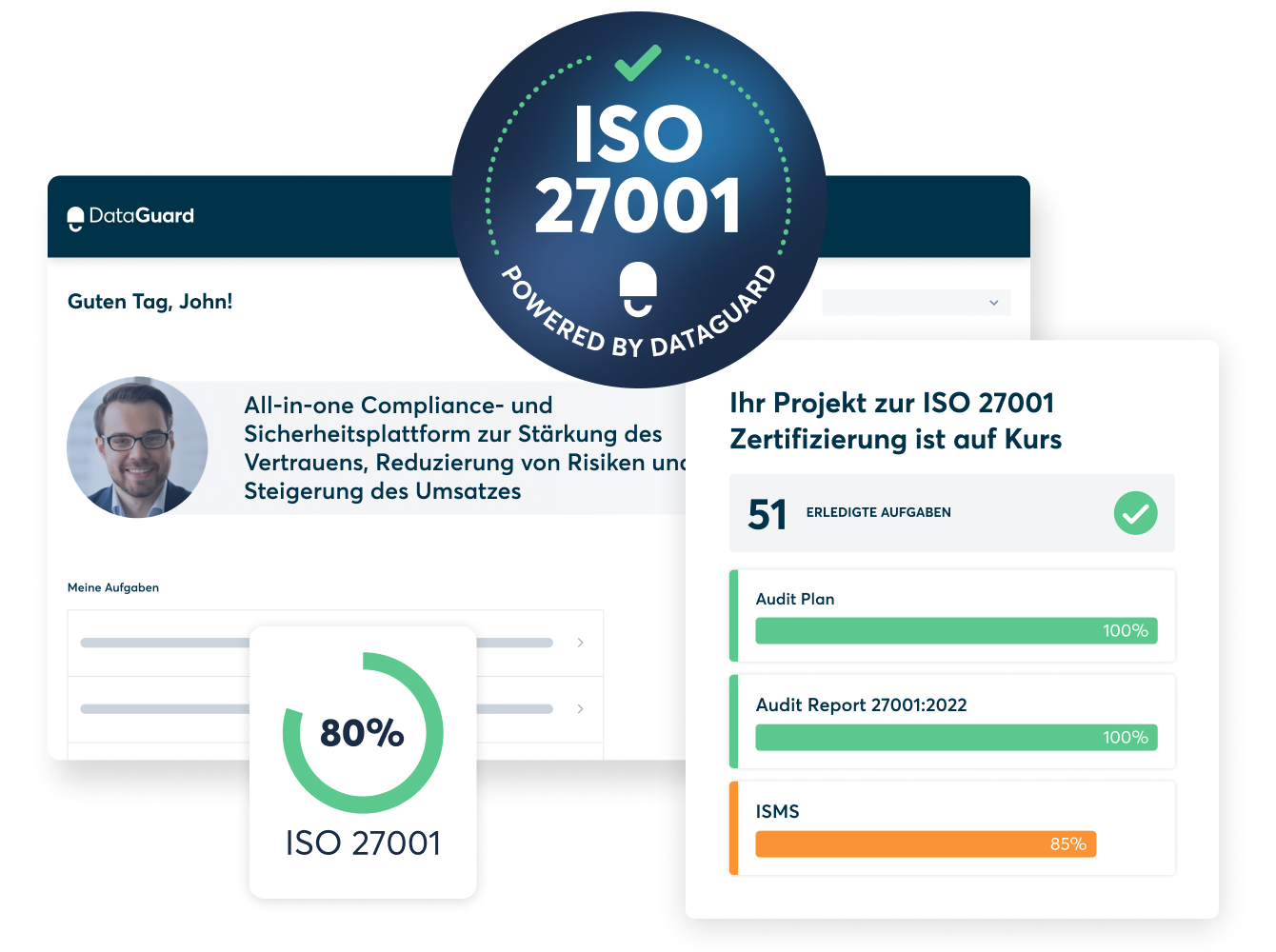
Task: Open the Audit Plan item label
Action: tap(794, 599)
